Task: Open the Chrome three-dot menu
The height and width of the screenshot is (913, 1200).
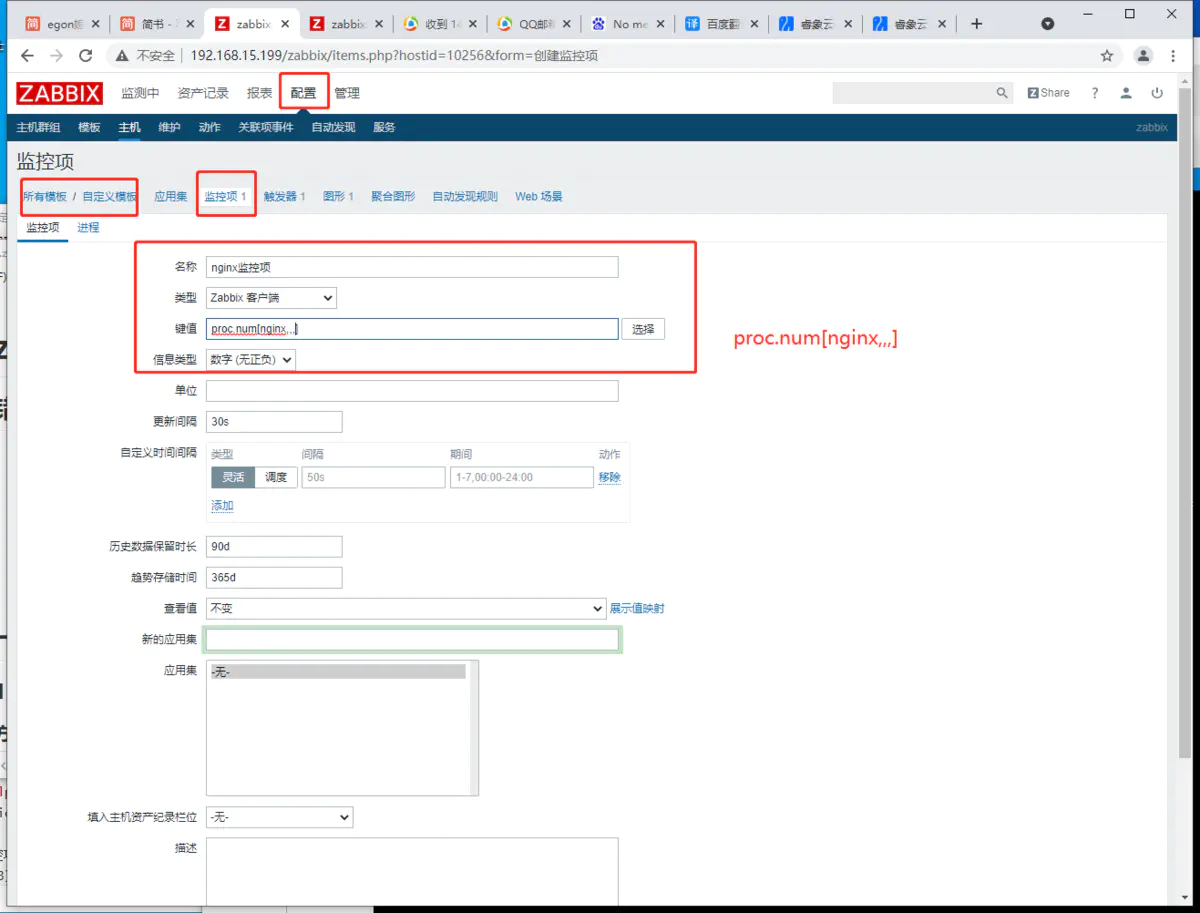Action: pos(1173,56)
